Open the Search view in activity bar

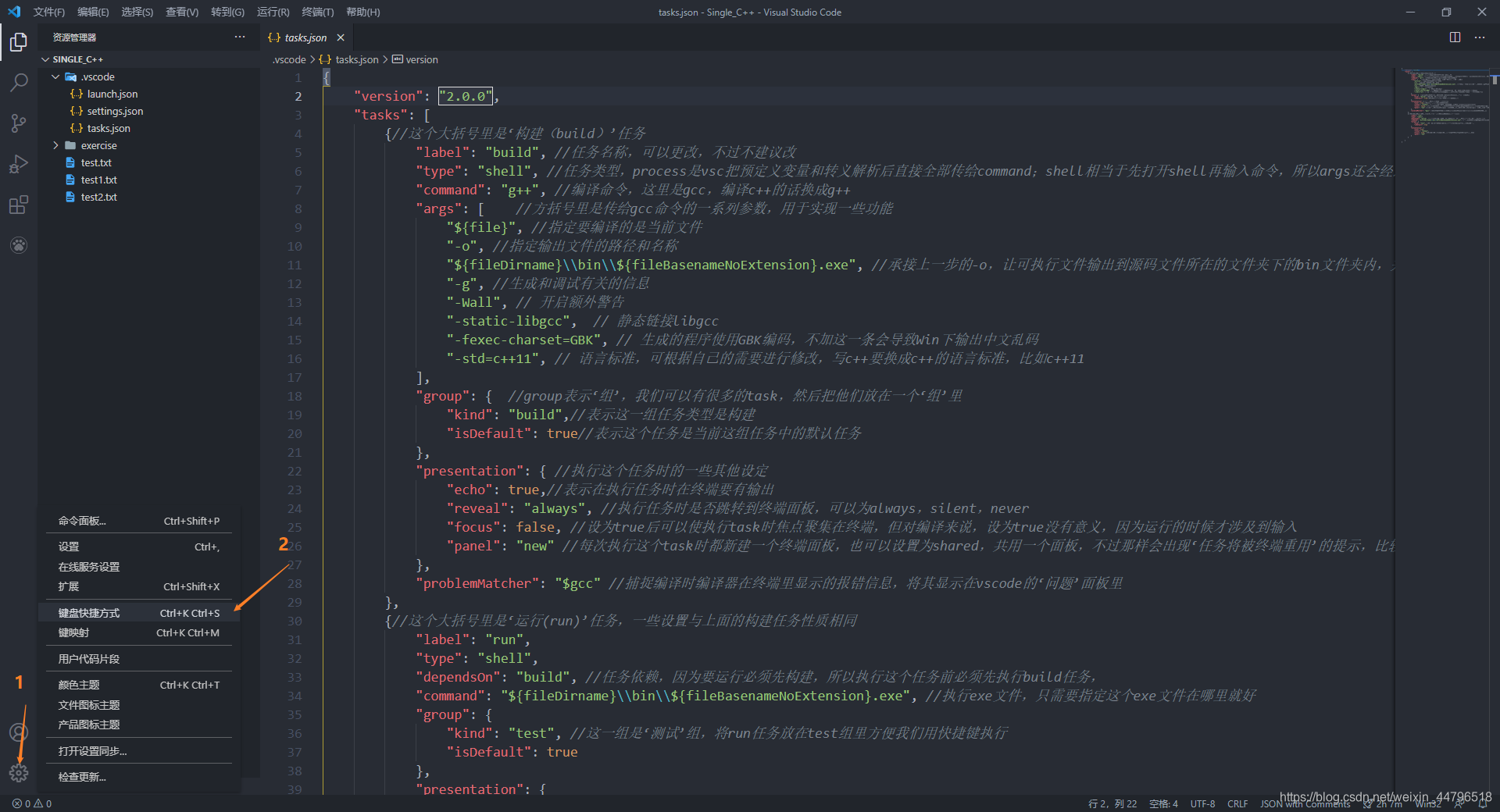[x=19, y=82]
